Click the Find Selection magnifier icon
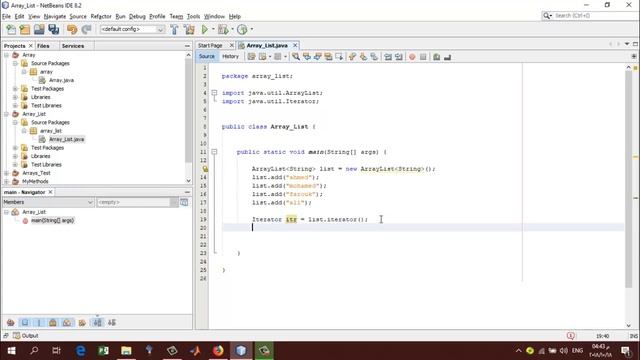 (x=296, y=57)
